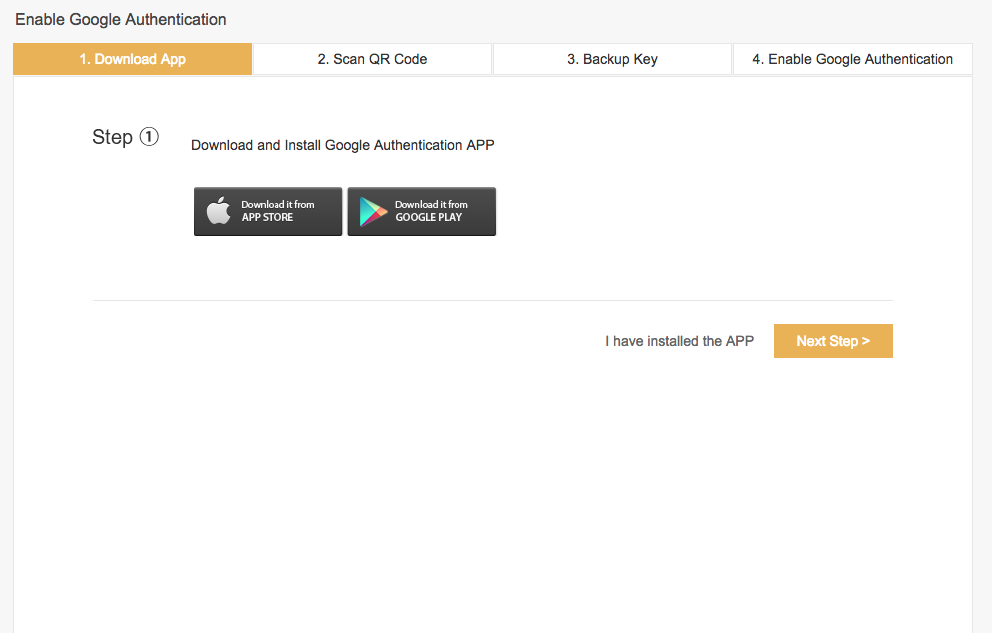Click the 'Enable Google Authentication' page title
The width and height of the screenshot is (992, 633).
[x=121, y=20]
